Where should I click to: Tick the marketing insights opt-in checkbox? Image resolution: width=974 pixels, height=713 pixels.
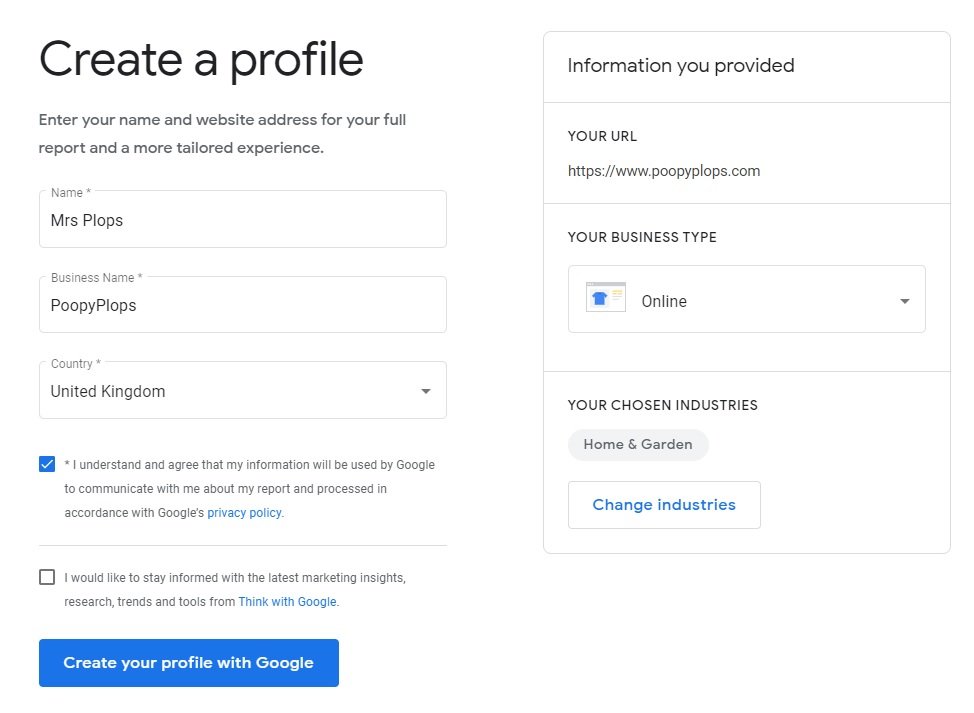pyautogui.click(x=47, y=577)
